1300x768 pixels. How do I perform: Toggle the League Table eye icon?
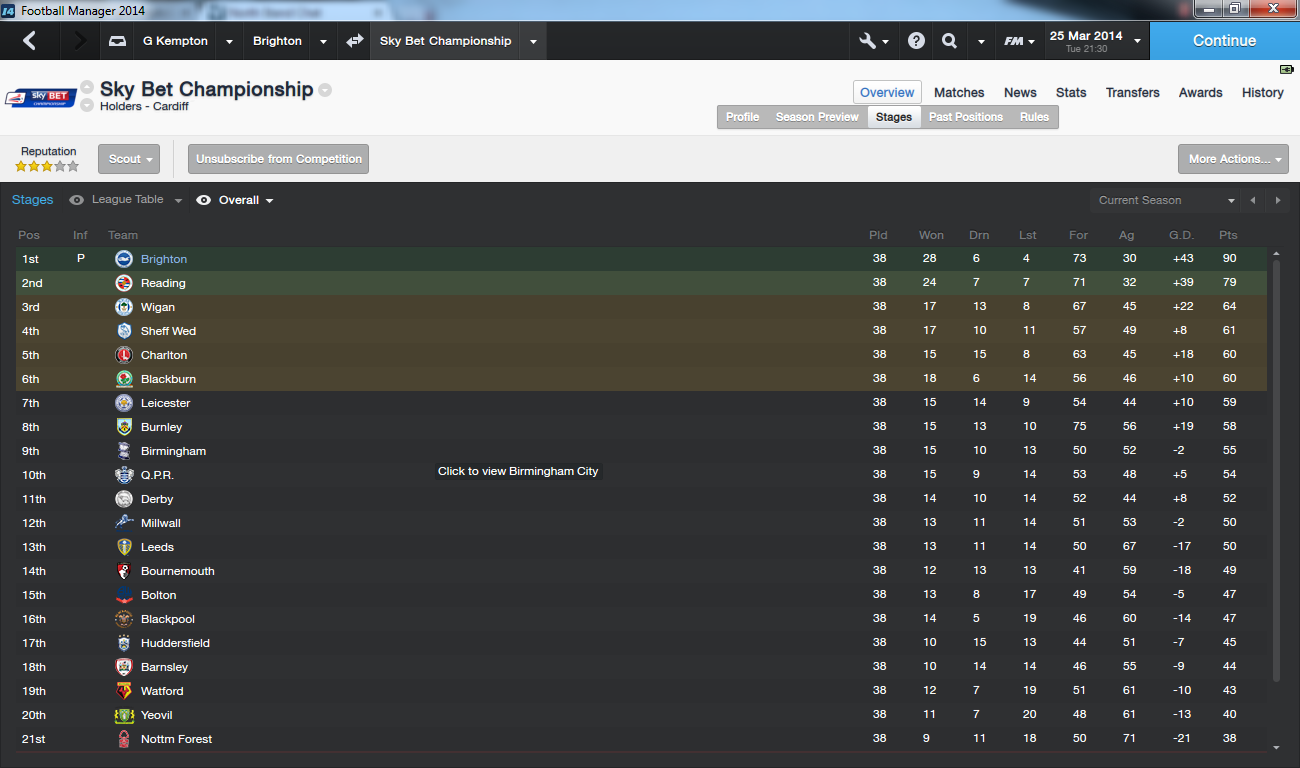(77, 200)
